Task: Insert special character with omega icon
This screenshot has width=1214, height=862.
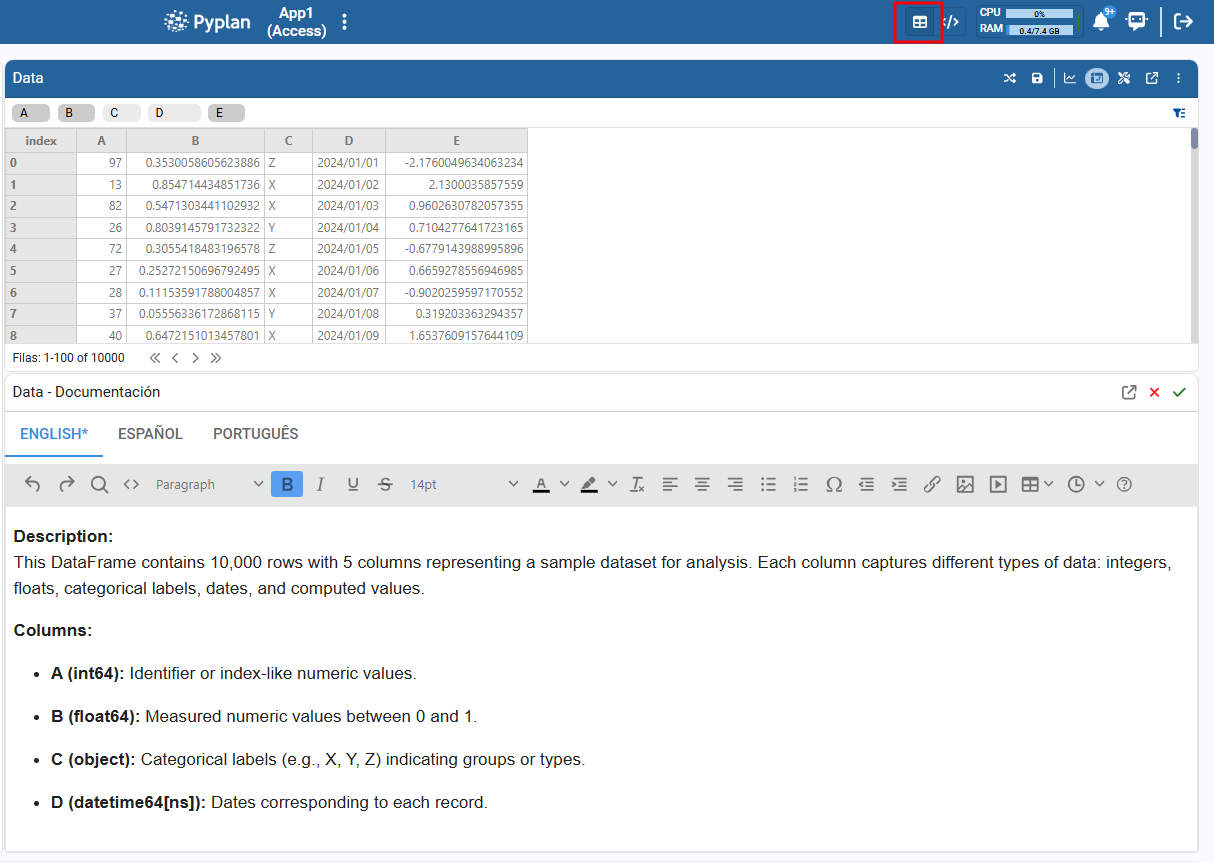Action: (x=834, y=484)
